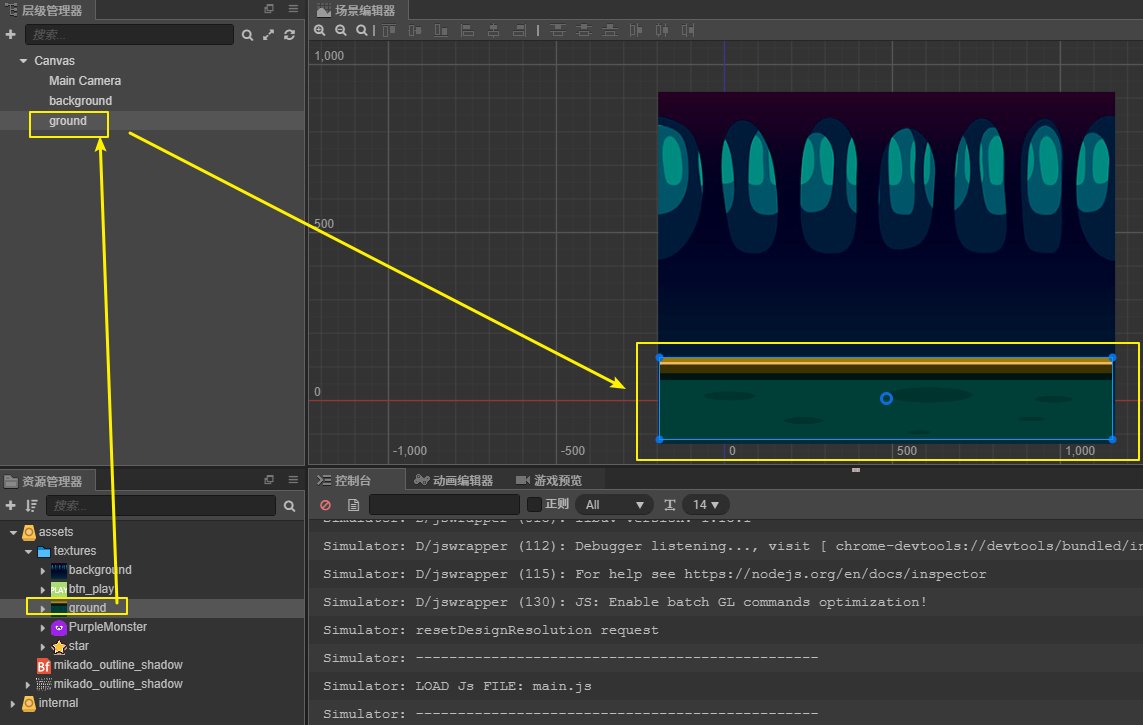Clear the console with the red icon
The width and height of the screenshot is (1143, 725).
coord(326,505)
